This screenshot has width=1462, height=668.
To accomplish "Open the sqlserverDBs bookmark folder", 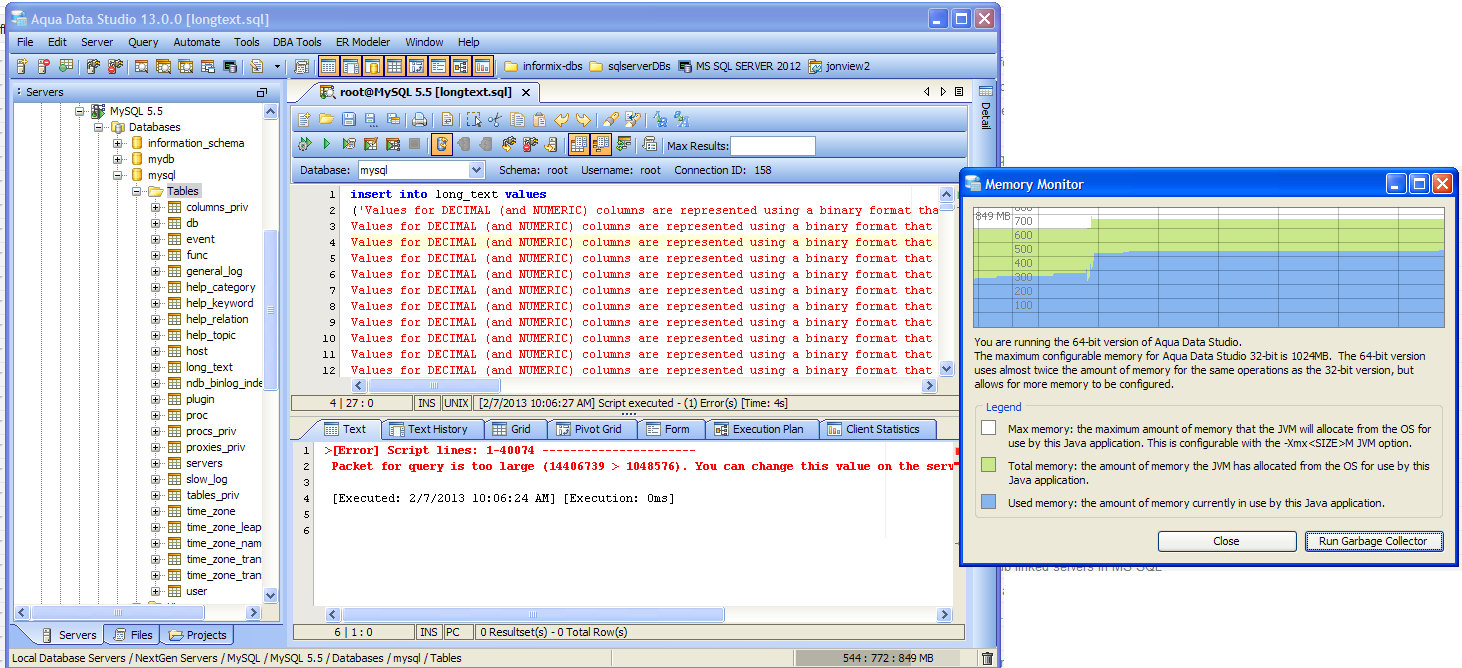I will click(630, 67).
